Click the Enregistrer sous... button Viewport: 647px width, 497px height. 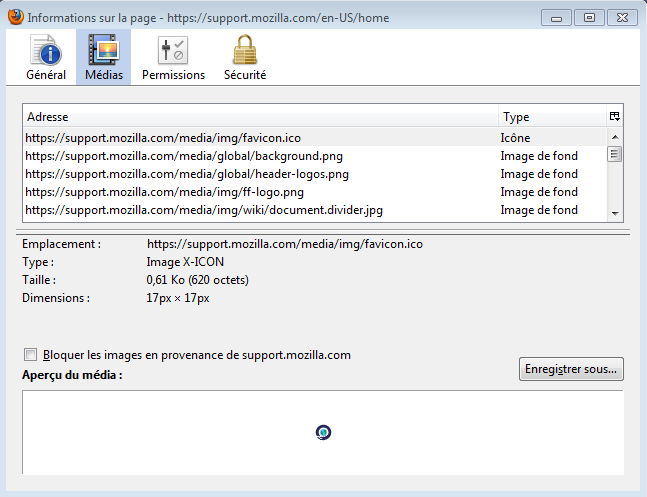571,369
